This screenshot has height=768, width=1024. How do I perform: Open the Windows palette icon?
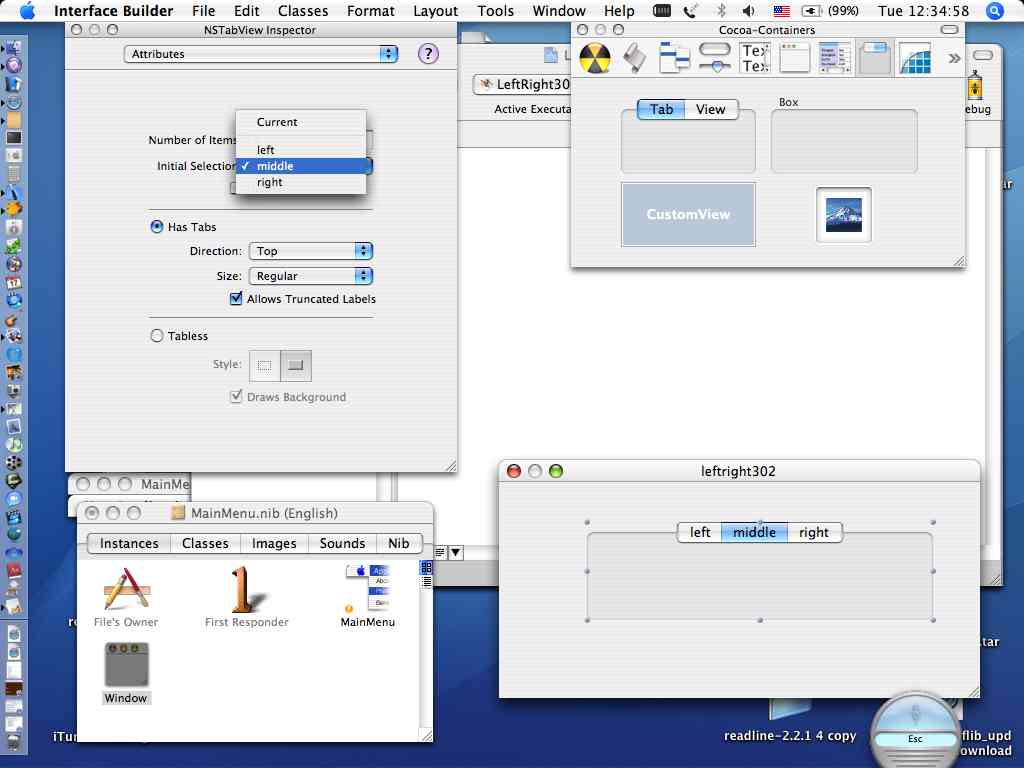[x=794, y=58]
